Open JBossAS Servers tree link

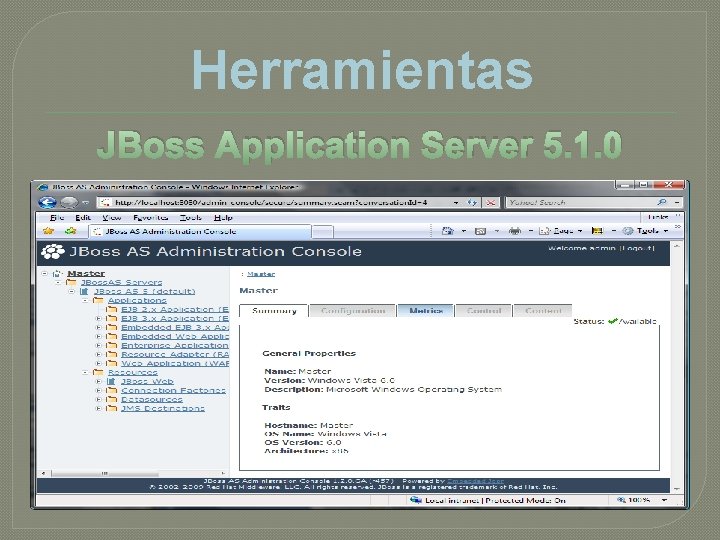[121, 282]
